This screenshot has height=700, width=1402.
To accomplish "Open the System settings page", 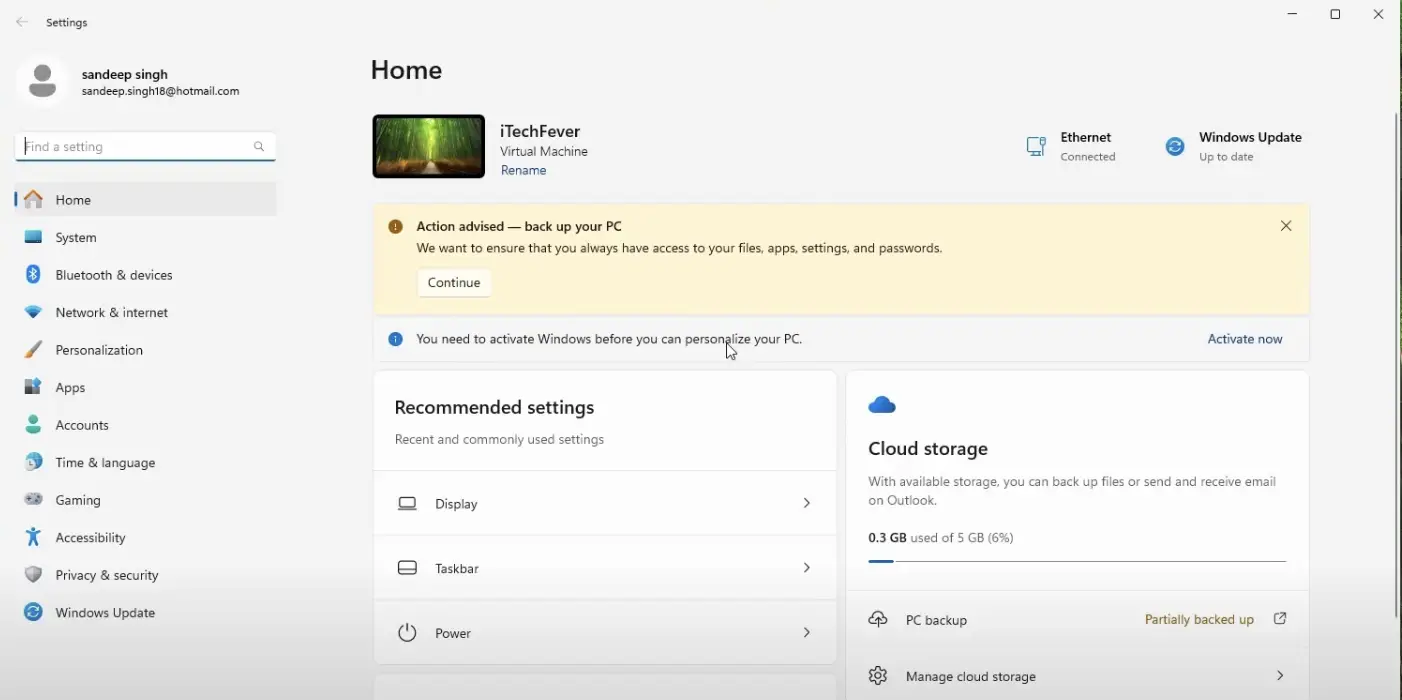I will click(x=146, y=237).
